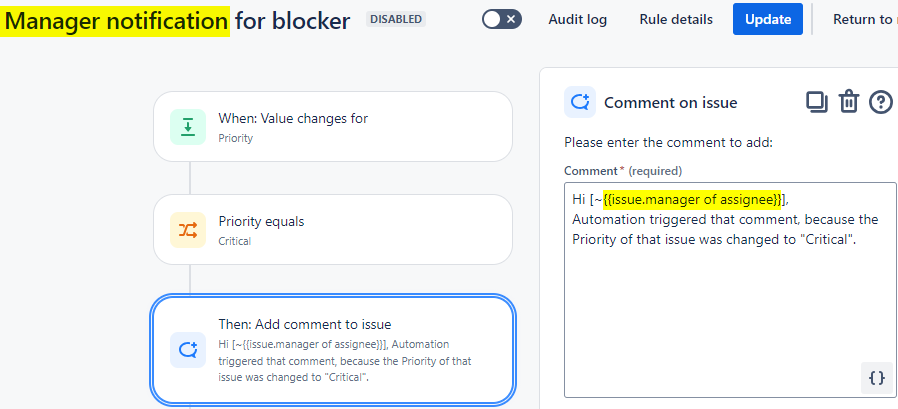Click the orange Priority equals condition icon

[188, 230]
